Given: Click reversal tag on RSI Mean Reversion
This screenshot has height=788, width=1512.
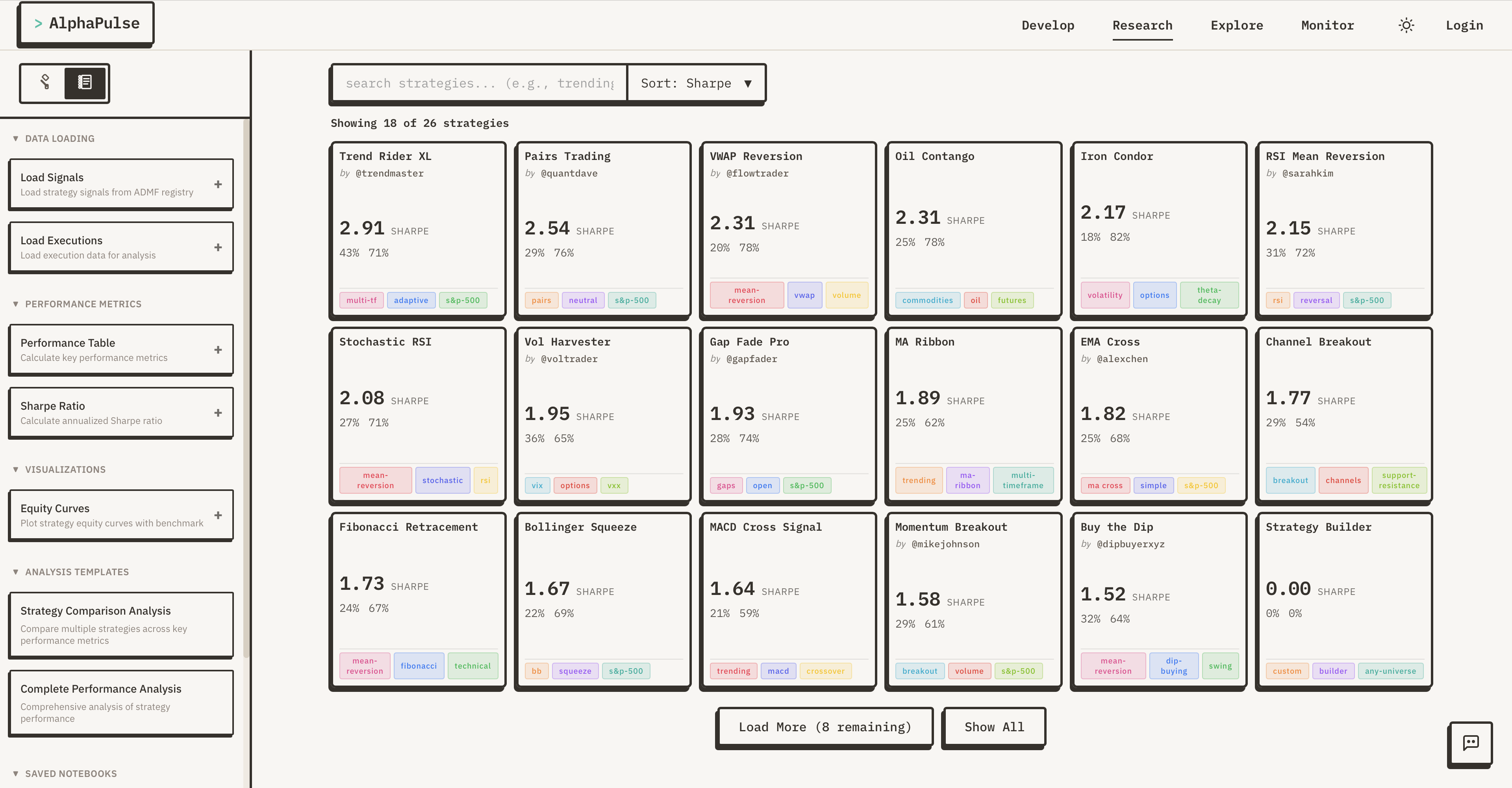Looking at the screenshot, I should [1316, 300].
